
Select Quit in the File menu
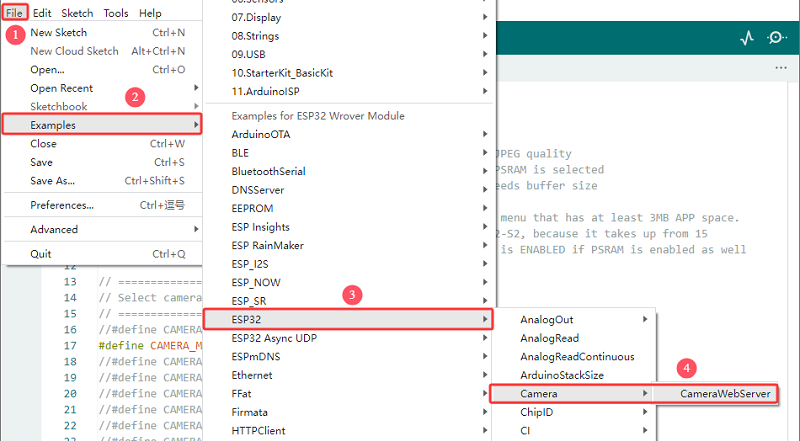[102, 254]
